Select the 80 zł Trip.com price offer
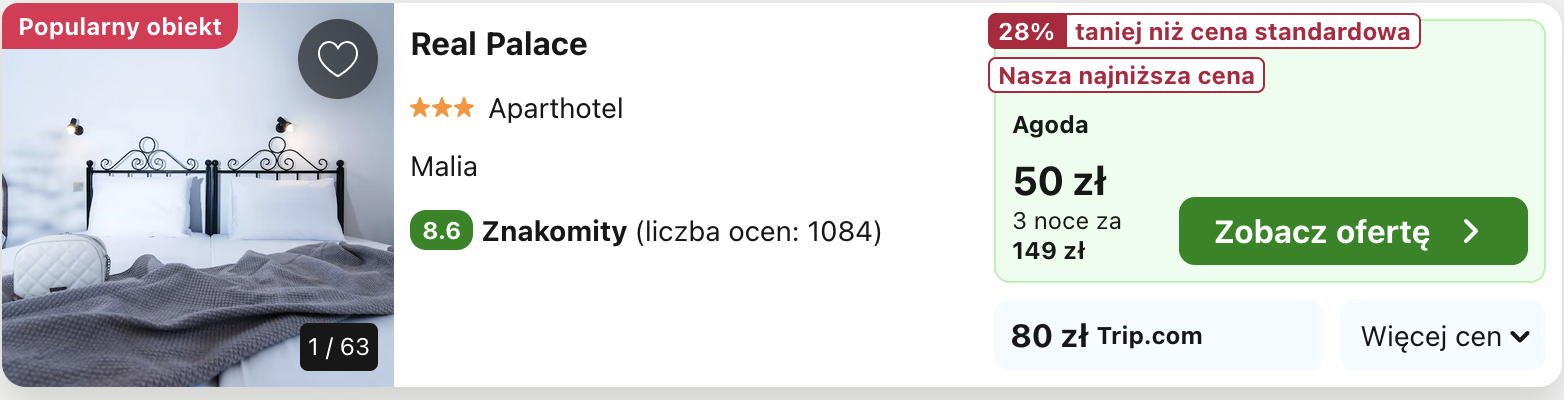 [x=1158, y=336]
